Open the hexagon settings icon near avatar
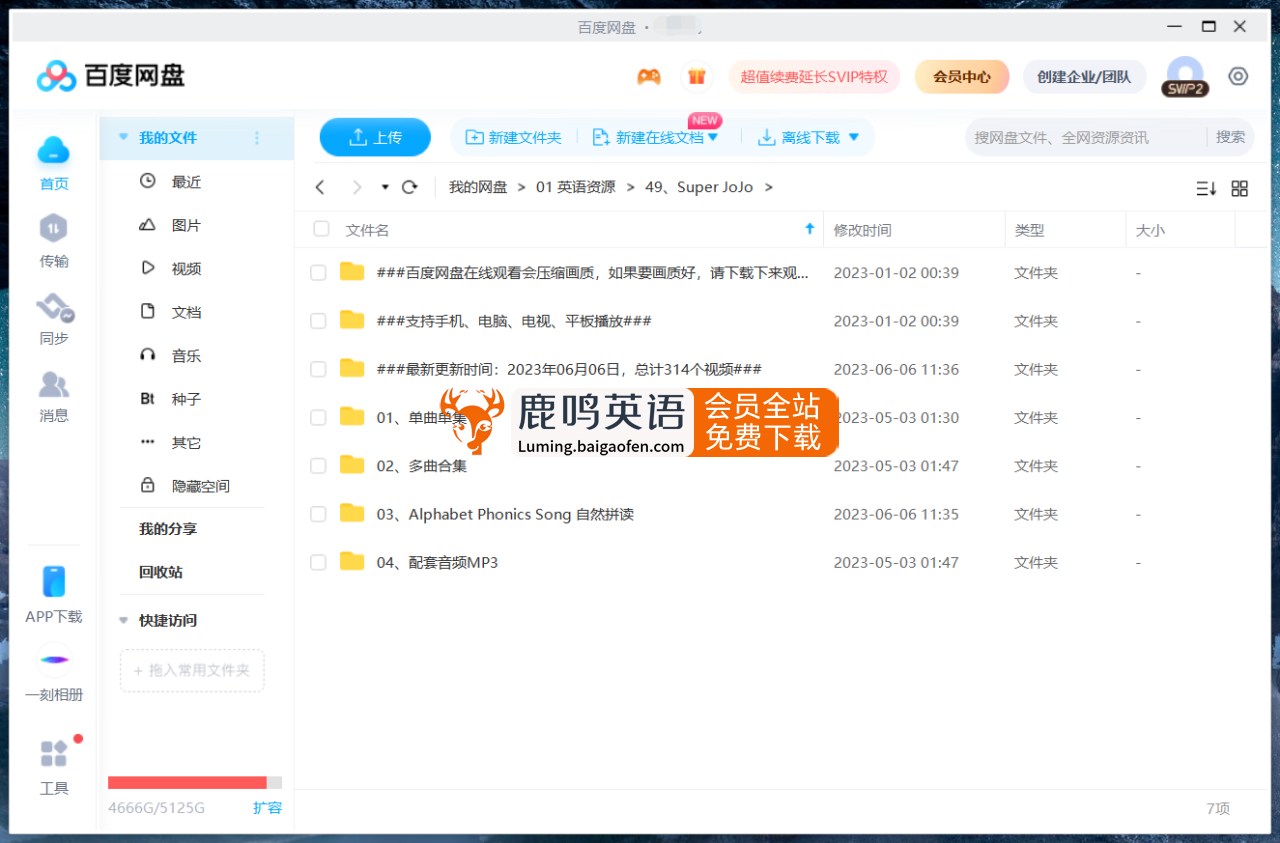Screen dimensions: 1280x843 pyautogui.click(x=1238, y=77)
